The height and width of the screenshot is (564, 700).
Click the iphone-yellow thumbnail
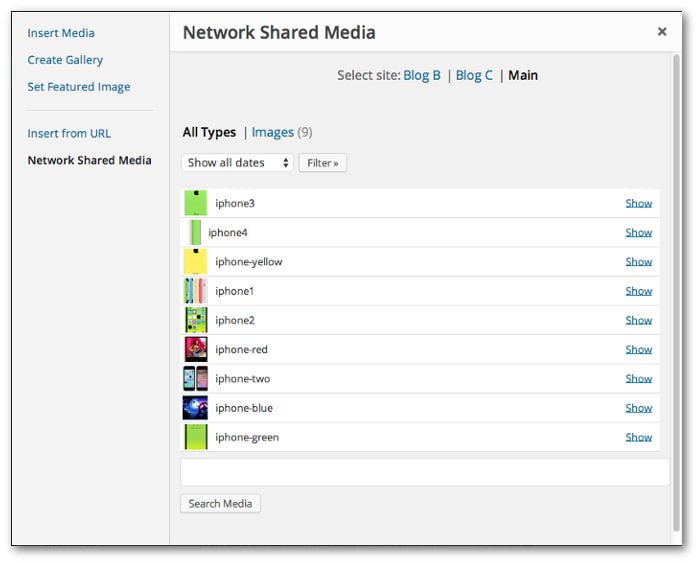coord(196,261)
